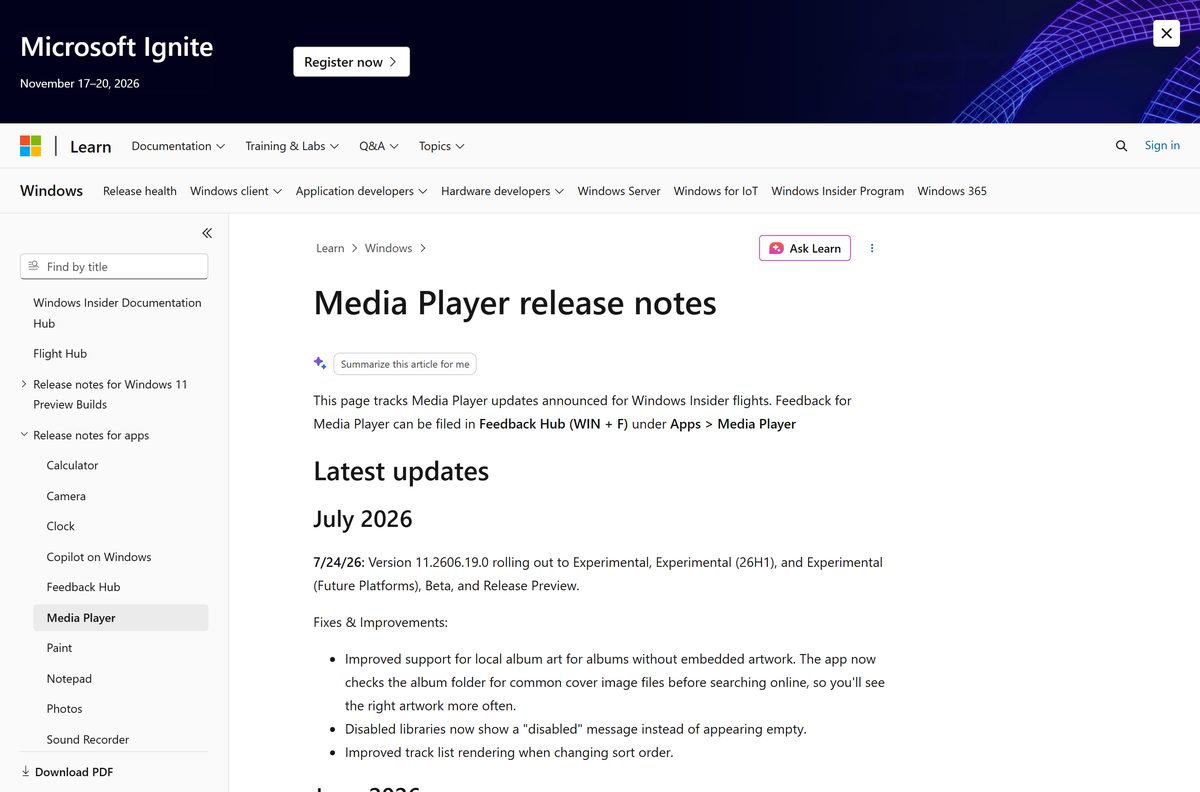Click Windows product title link
Image resolution: width=1200 pixels, height=792 pixels.
(51, 190)
